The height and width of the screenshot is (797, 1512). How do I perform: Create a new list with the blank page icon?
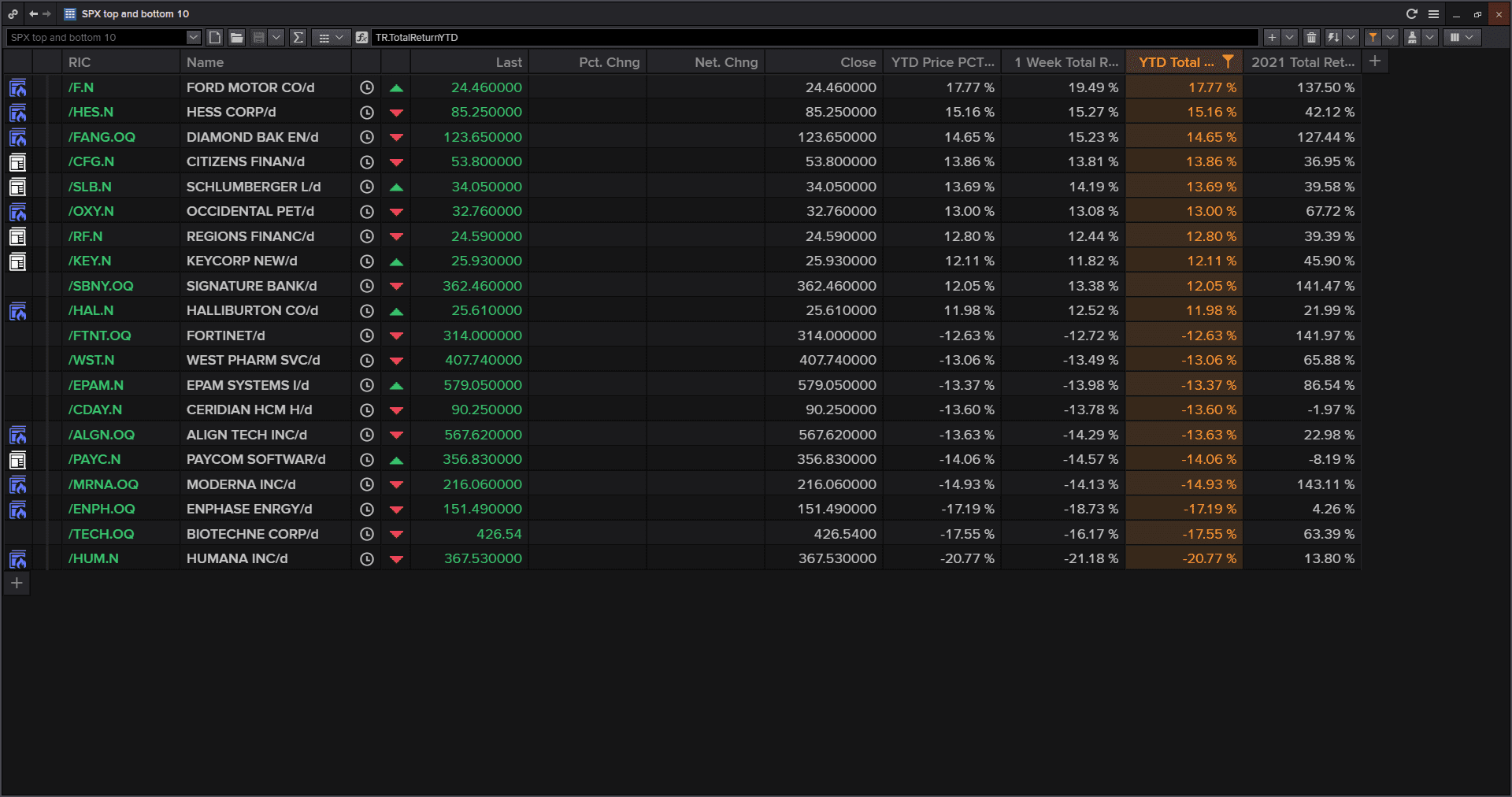pos(215,37)
